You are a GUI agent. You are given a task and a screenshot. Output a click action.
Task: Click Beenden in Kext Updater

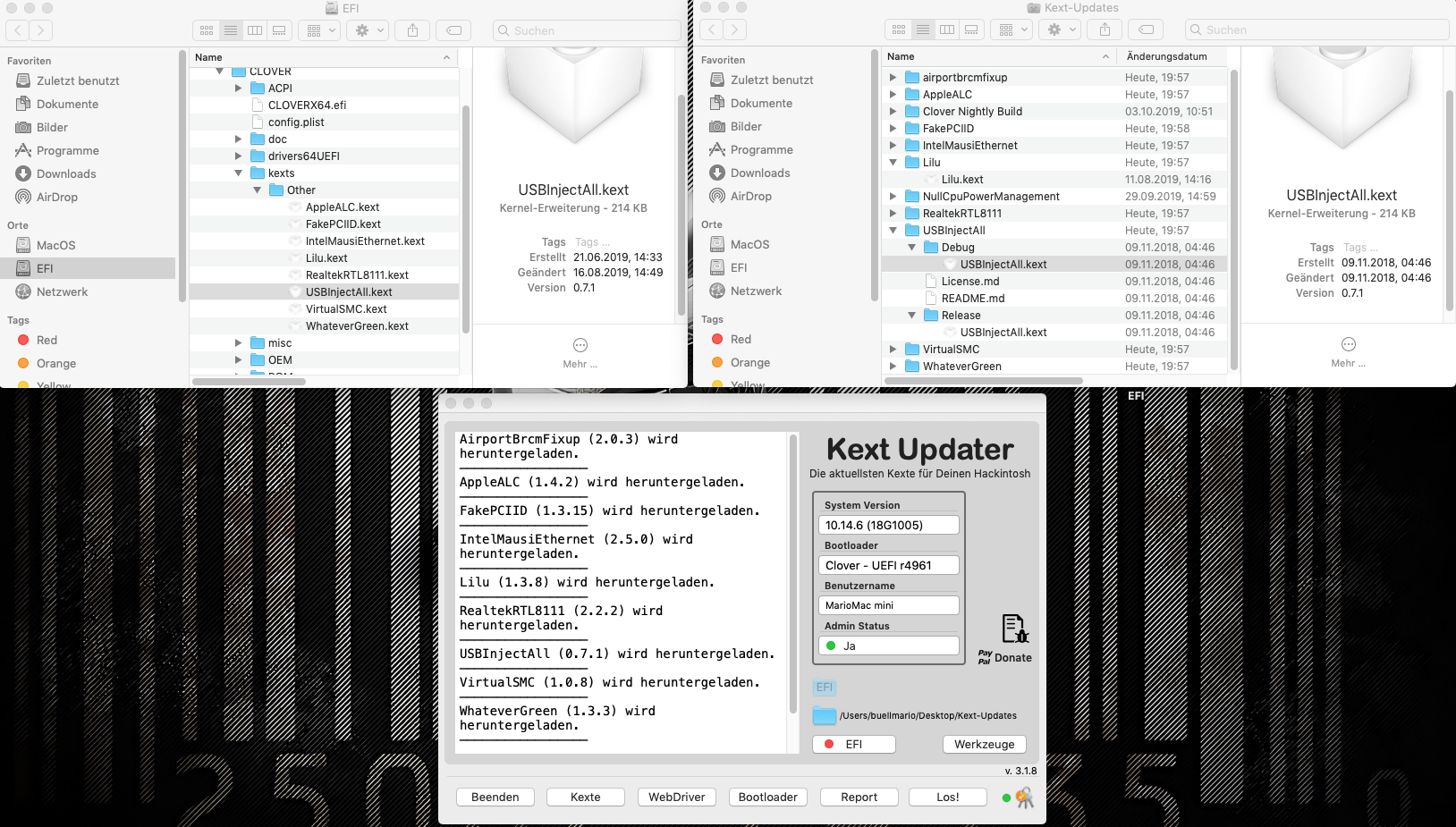(x=495, y=797)
